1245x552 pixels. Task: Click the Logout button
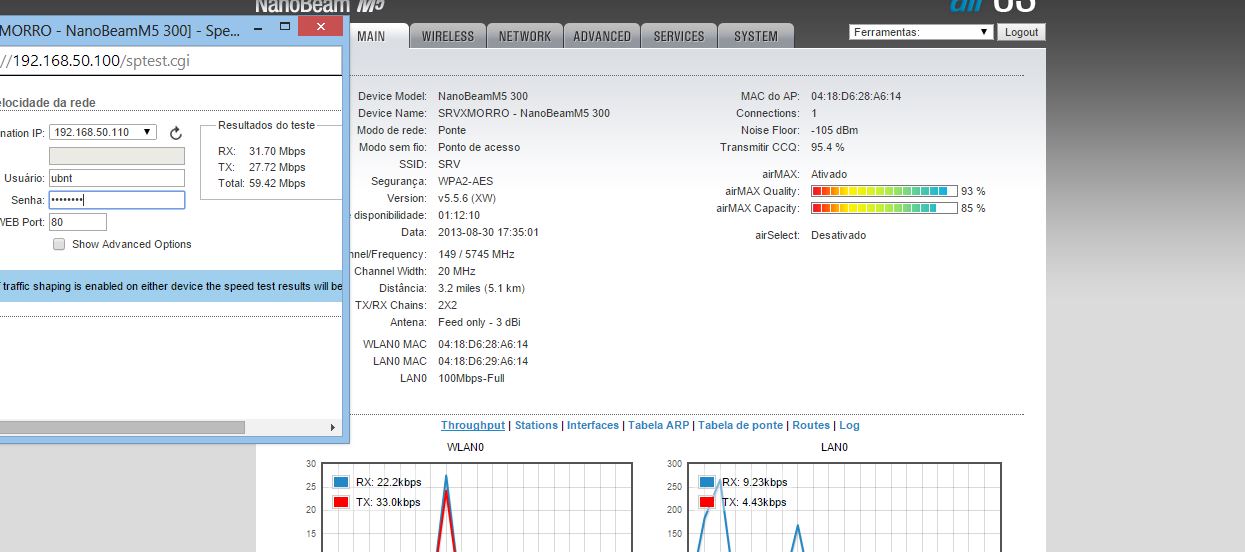point(1021,32)
